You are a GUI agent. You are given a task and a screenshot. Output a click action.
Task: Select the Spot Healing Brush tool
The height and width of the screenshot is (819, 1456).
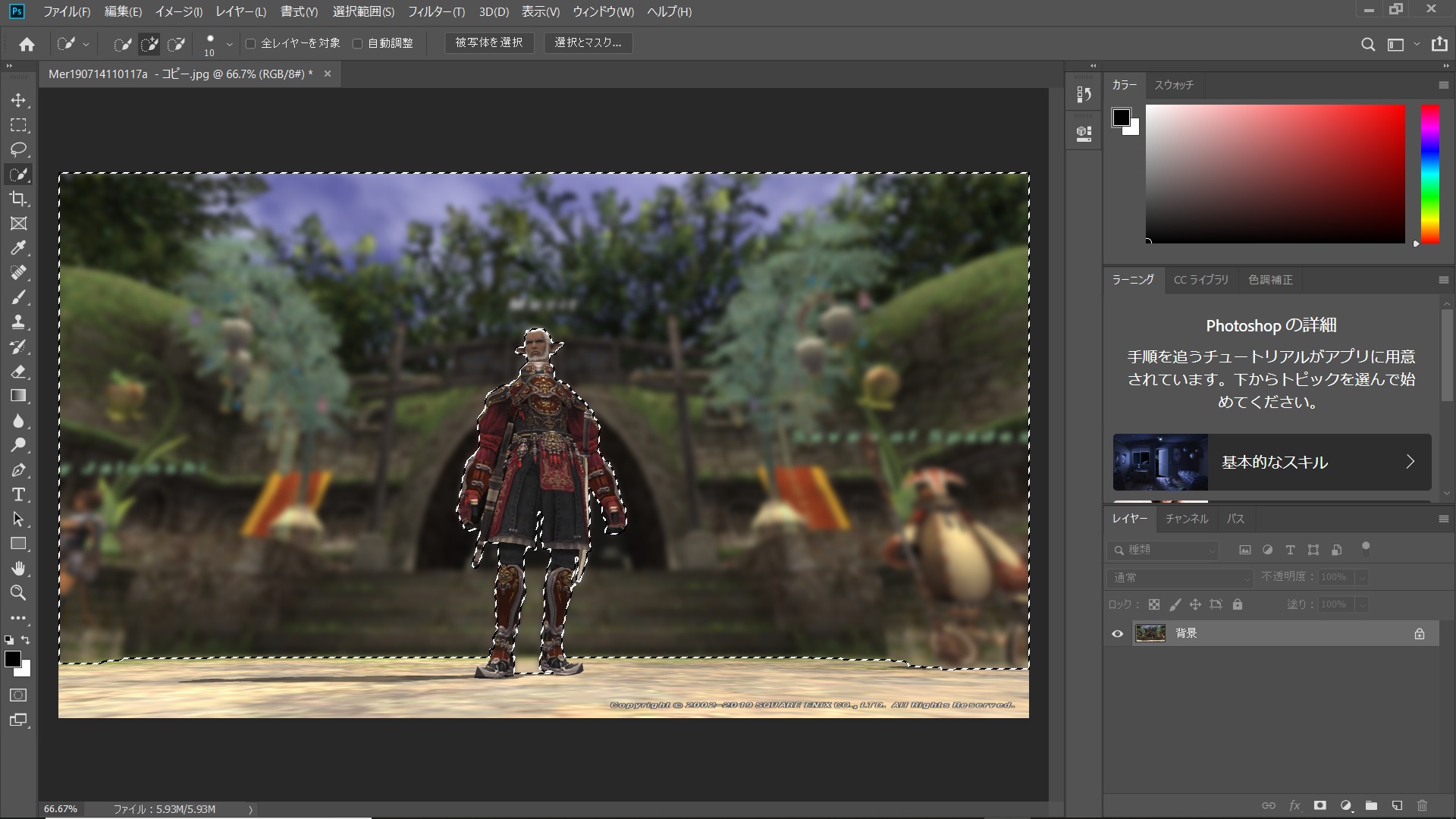tap(18, 272)
